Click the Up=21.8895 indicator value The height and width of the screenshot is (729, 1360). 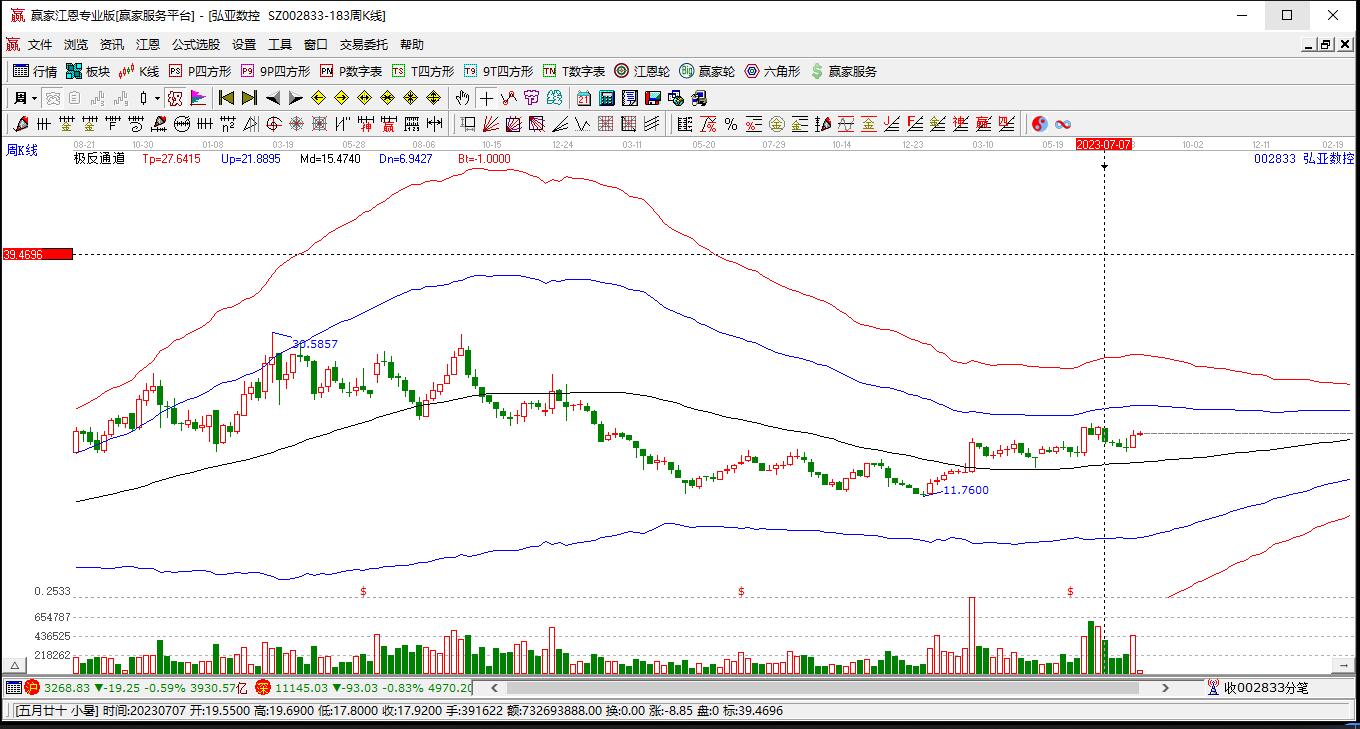click(x=251, y=158)
